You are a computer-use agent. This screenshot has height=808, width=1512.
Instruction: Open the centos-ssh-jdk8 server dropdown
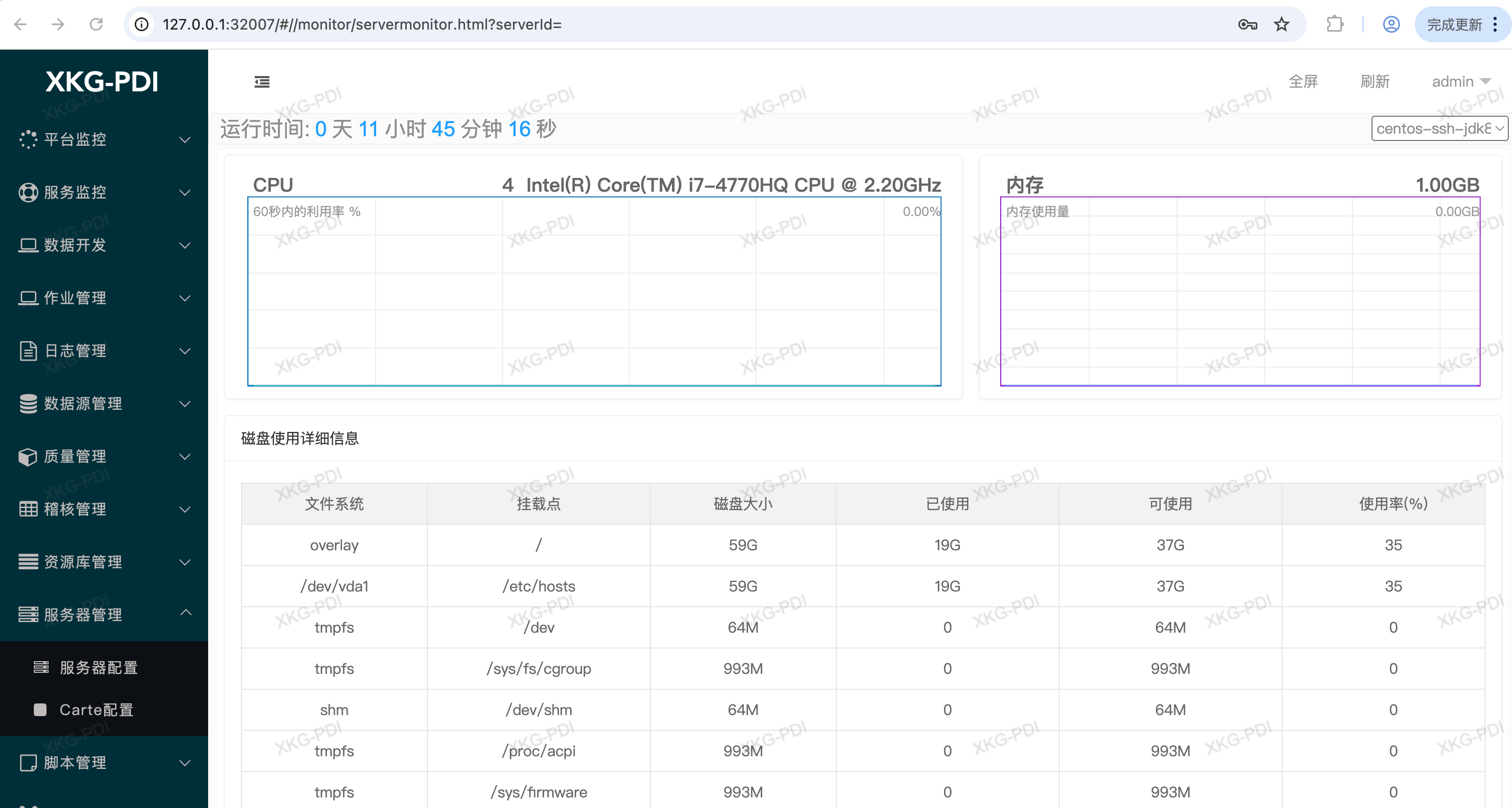point(1439,128)
